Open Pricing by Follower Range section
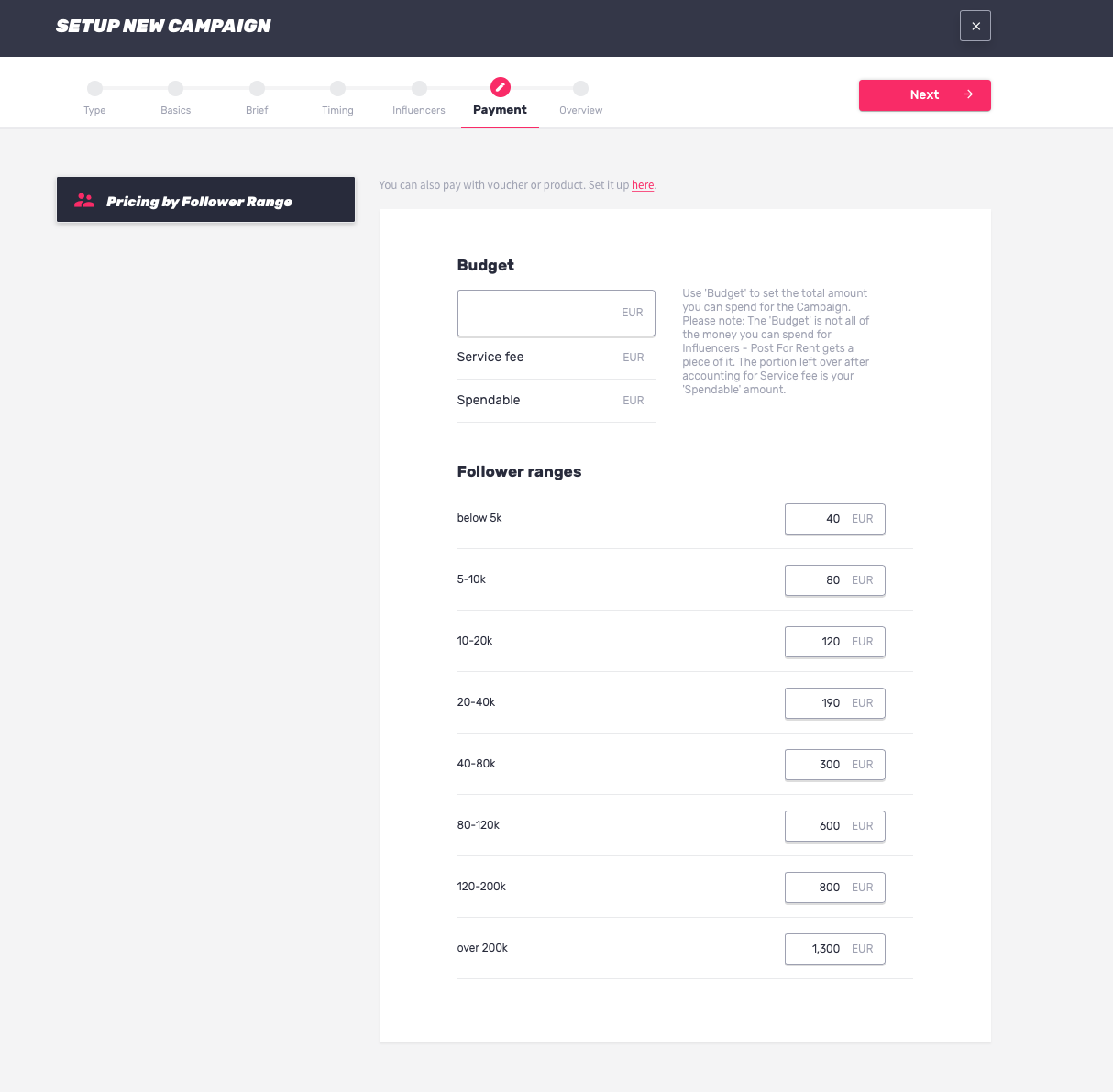The height and width of the screenshot is (1092, 1113). (x=205, y=200)
